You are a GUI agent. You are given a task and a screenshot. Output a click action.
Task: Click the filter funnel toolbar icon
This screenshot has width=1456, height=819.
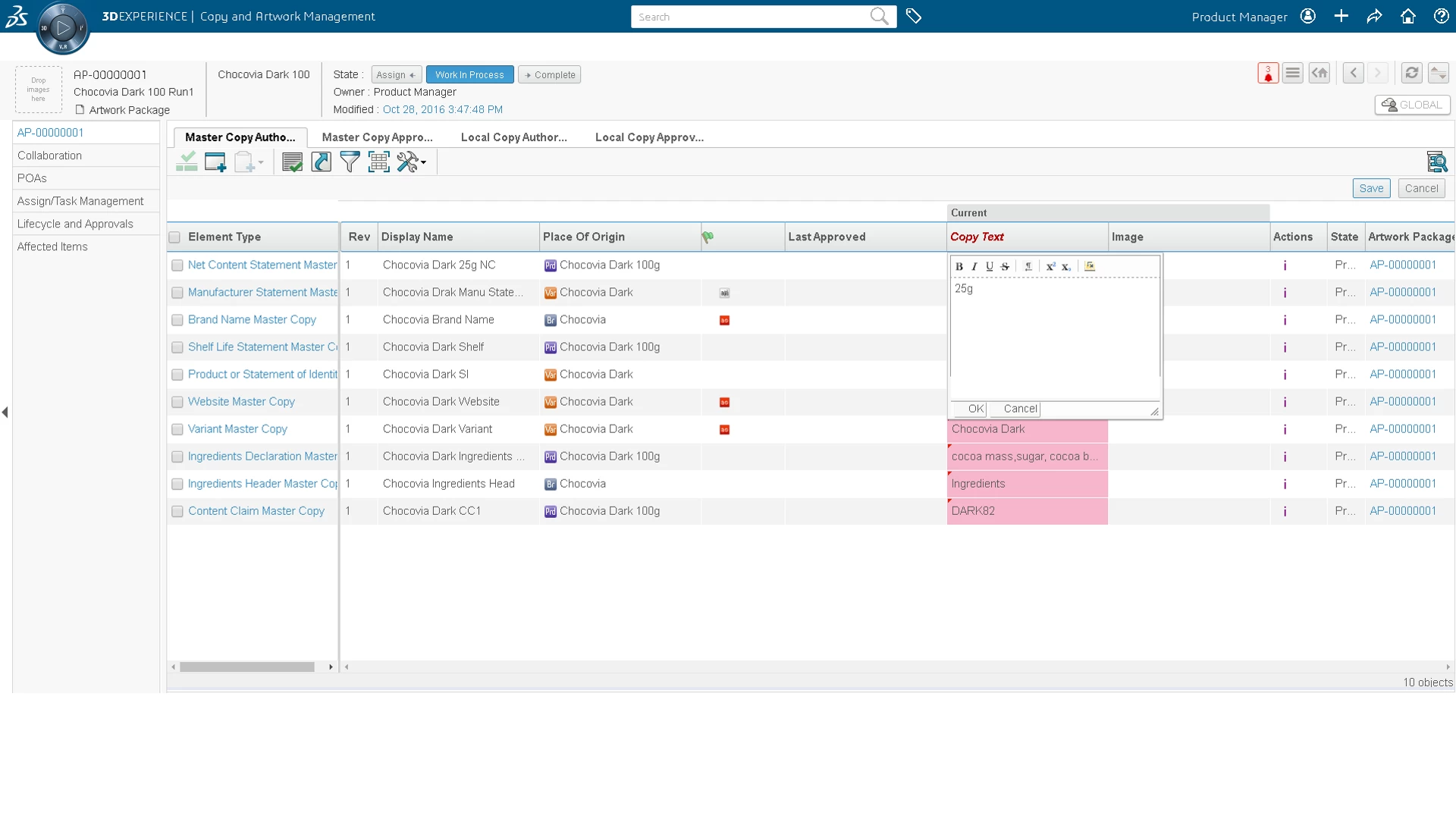pyautogui.click(x=350, y=162)
